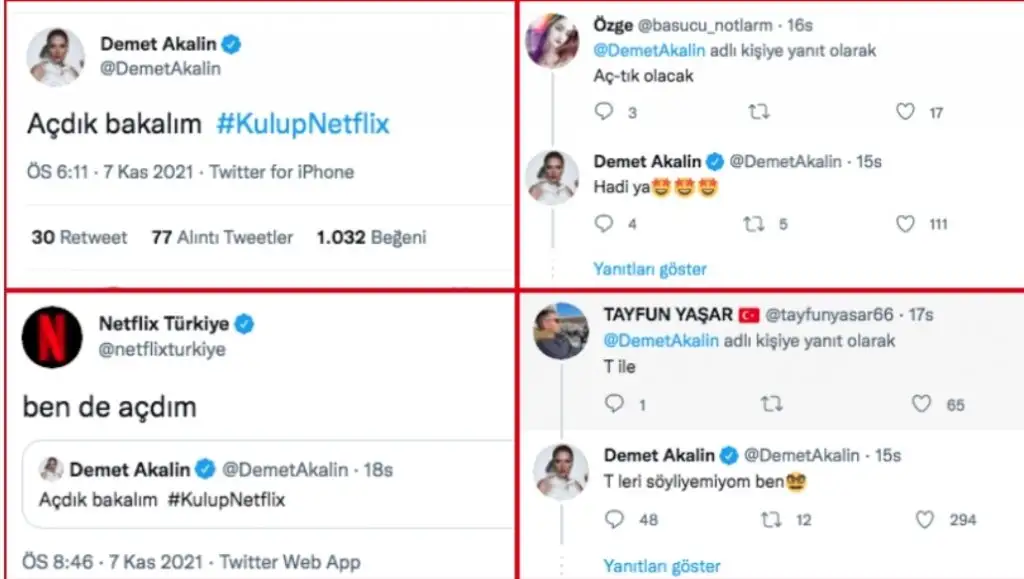Open the 30 Retweet list
The height and width of the screenshot is (579, 1024).
pos(79,237)
